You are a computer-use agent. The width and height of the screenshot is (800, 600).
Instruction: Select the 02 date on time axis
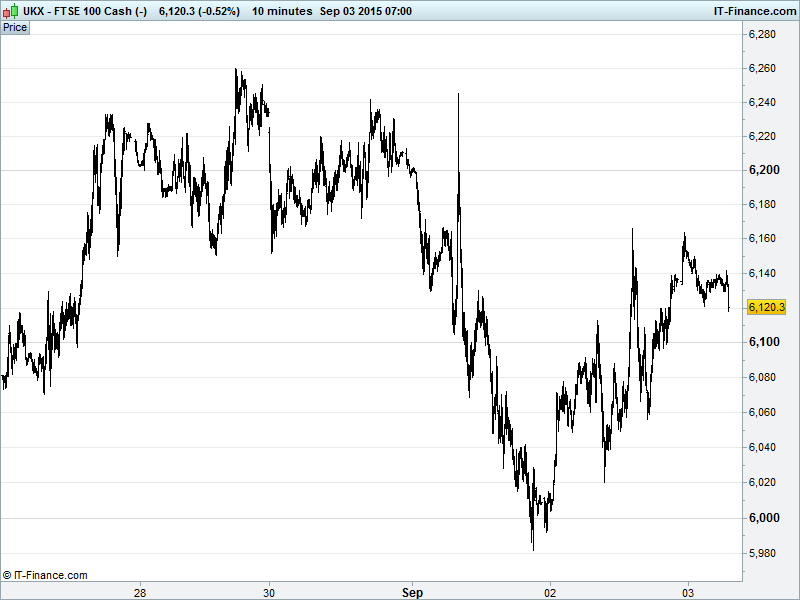[550, 592]
